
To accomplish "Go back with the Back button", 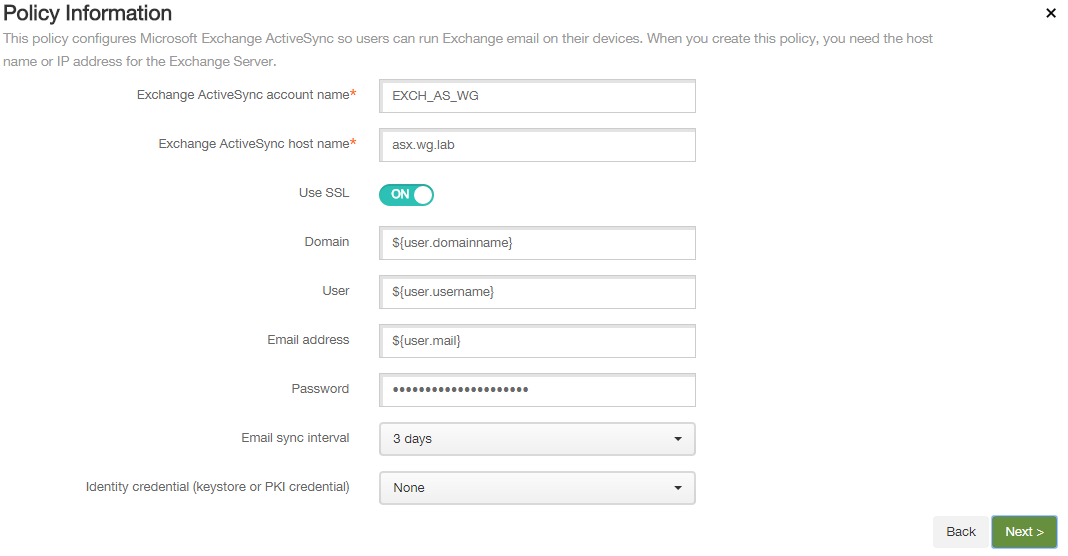I will point(960,532).
